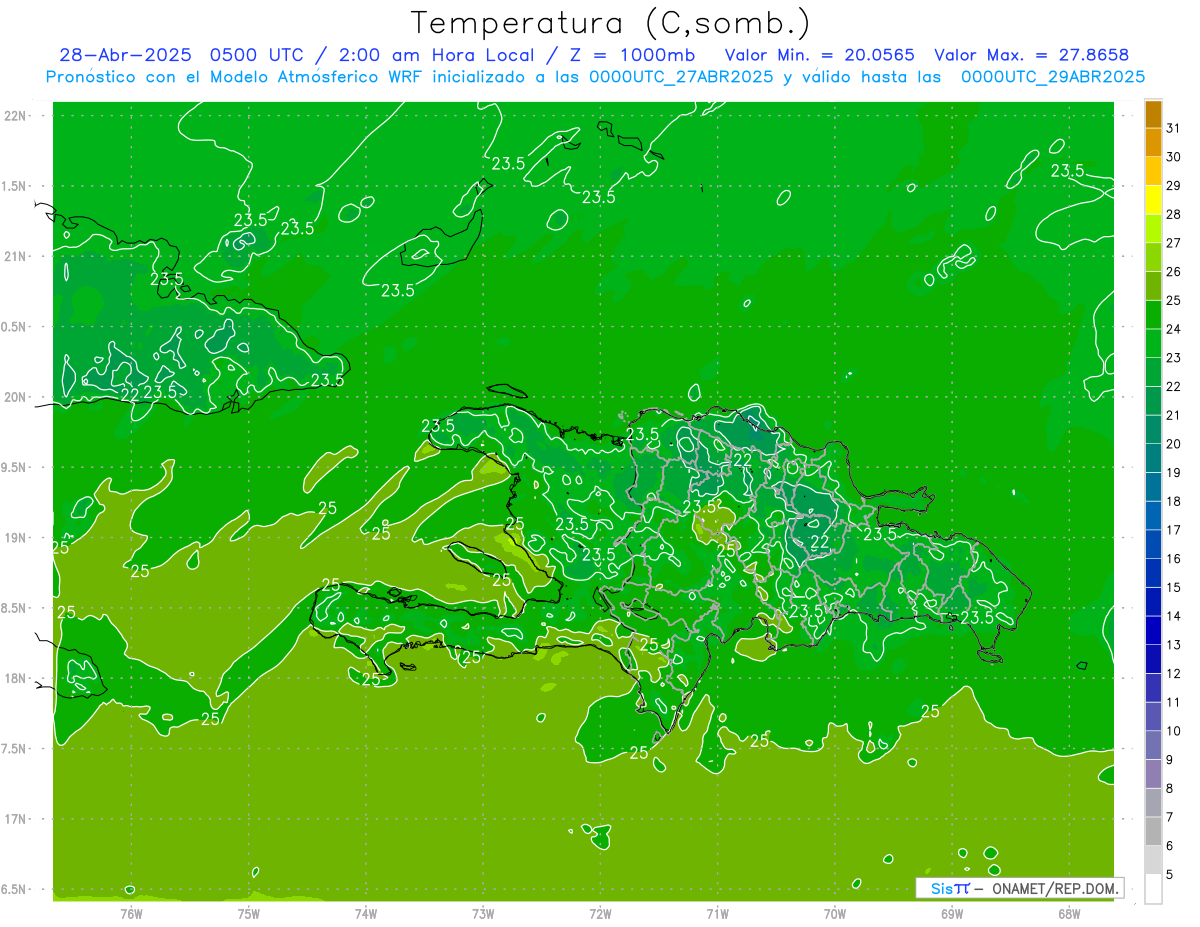Click the '73W' longitude axis label
The image size is (1200, 927).
[x=483, y=913]
